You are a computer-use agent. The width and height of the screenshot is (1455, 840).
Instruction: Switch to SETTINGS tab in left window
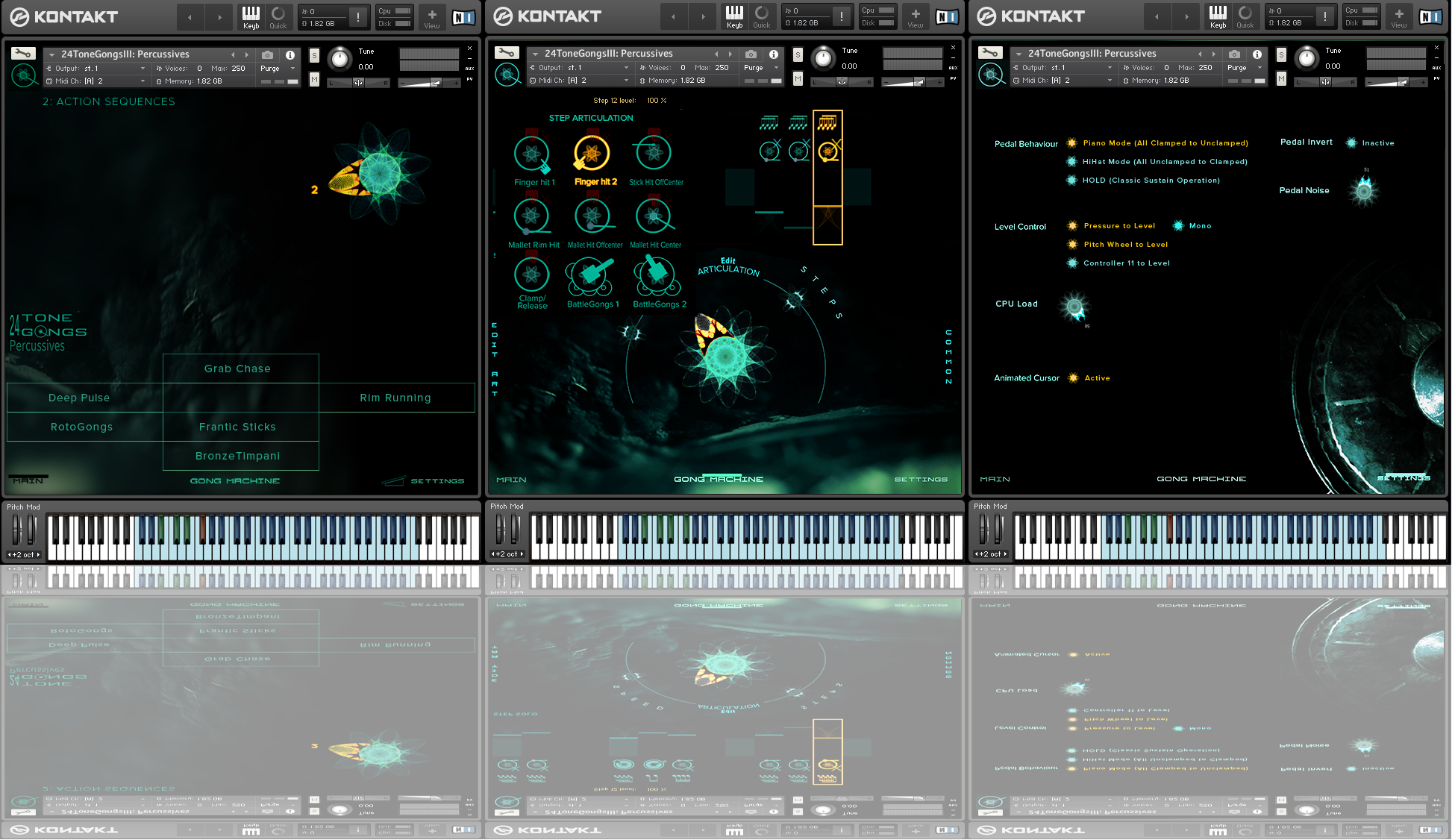(437, 481)
